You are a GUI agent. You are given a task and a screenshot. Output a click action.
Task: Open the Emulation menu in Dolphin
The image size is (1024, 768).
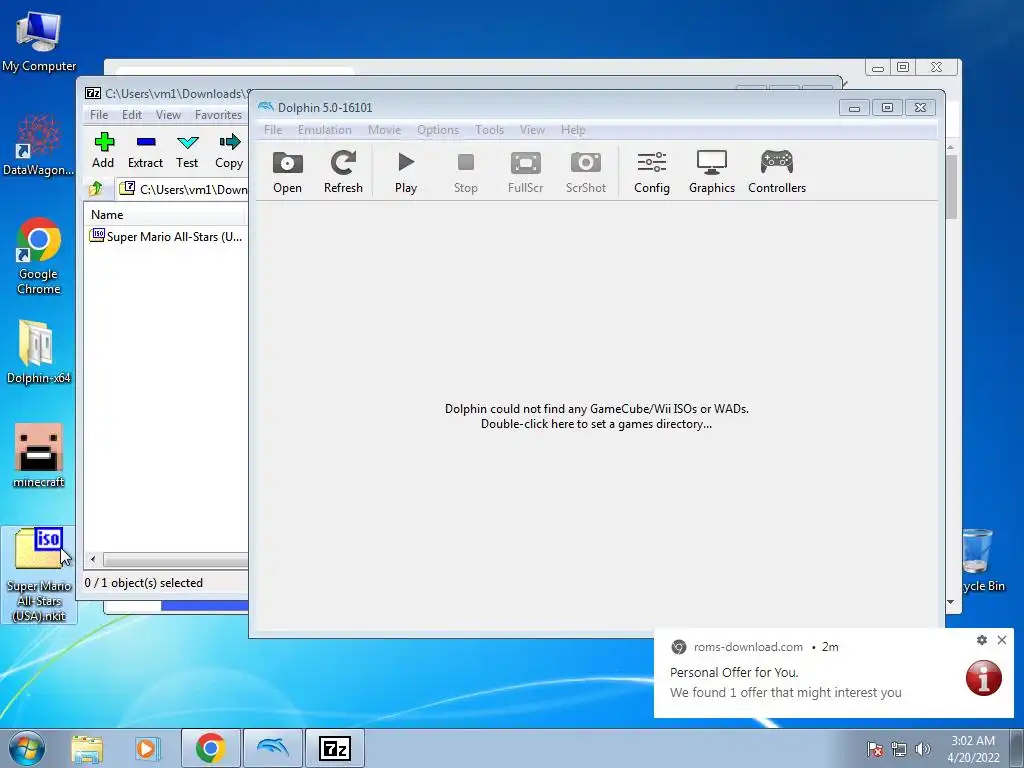pos(325,130)
